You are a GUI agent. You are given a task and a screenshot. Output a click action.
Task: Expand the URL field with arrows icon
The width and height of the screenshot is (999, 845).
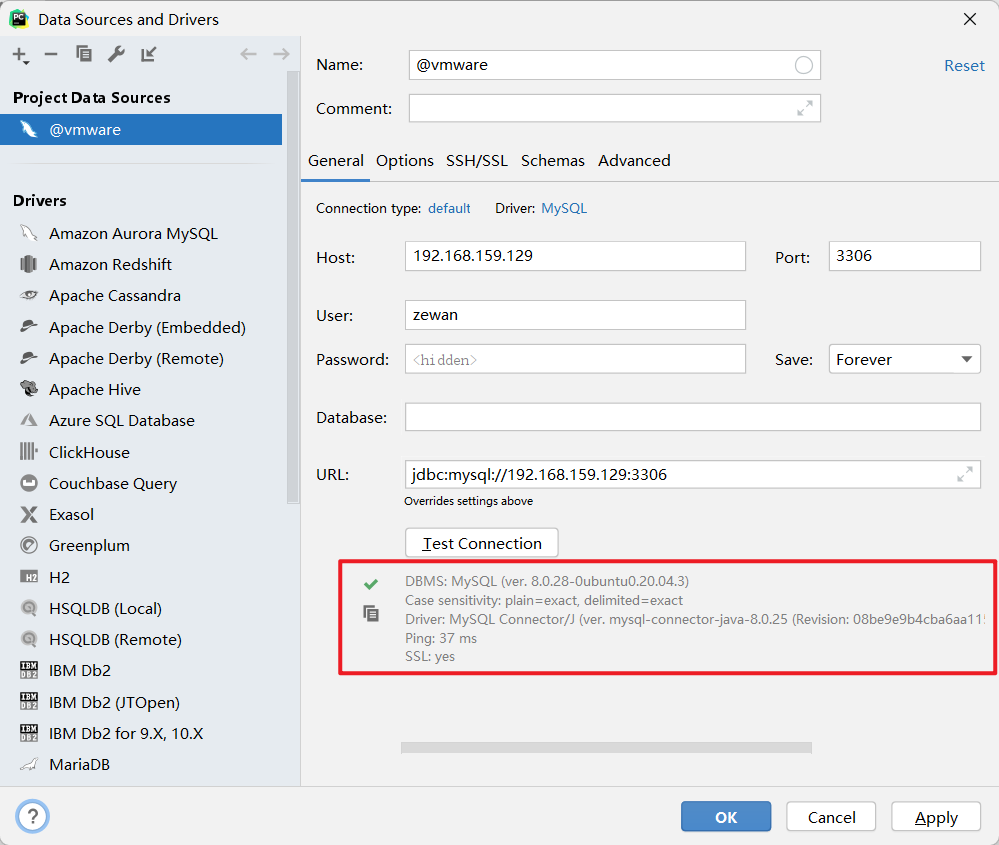(x=965, y=474)
